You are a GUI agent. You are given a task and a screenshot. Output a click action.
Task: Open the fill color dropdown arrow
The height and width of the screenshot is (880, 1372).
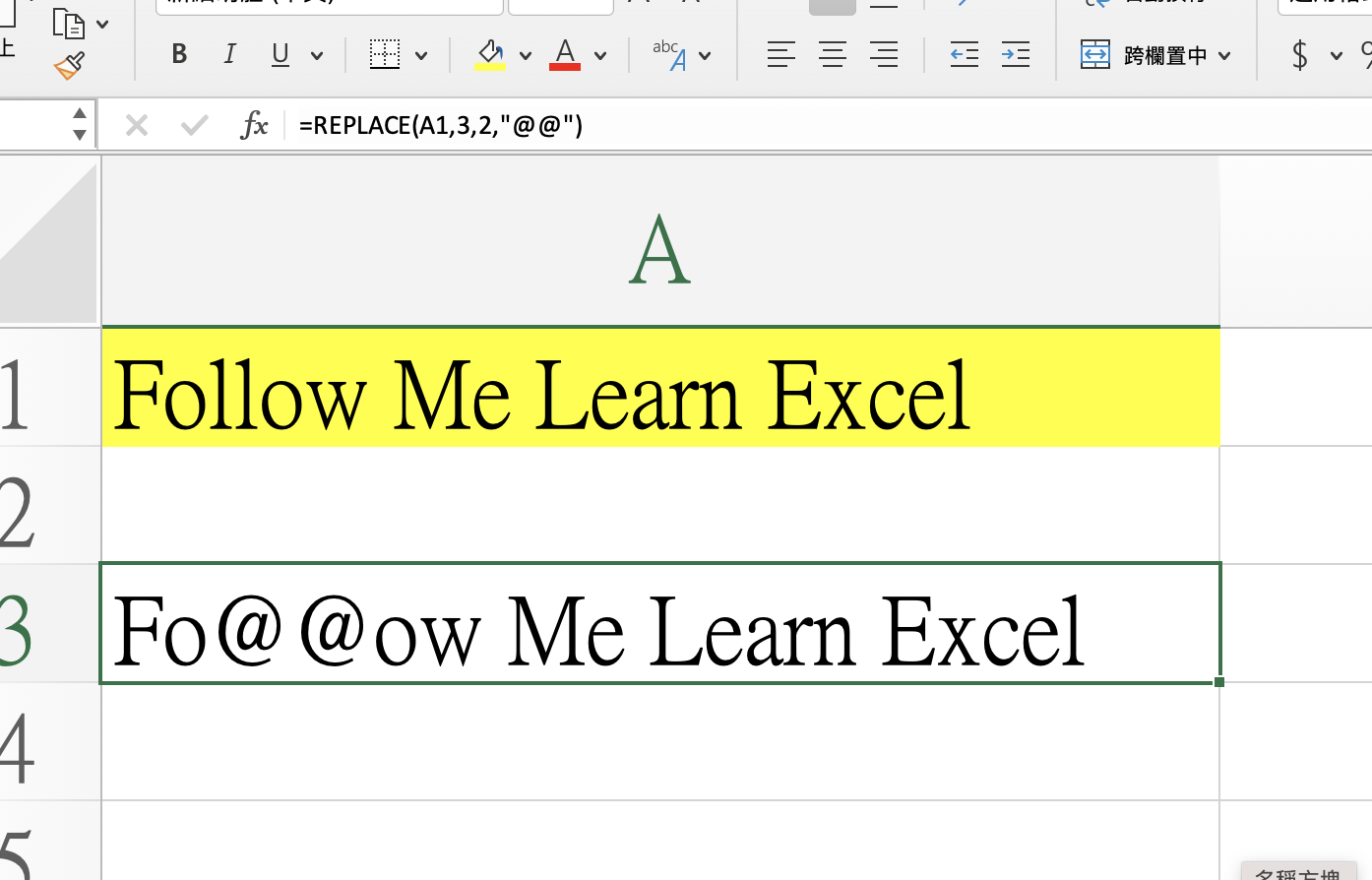(526, 56)
